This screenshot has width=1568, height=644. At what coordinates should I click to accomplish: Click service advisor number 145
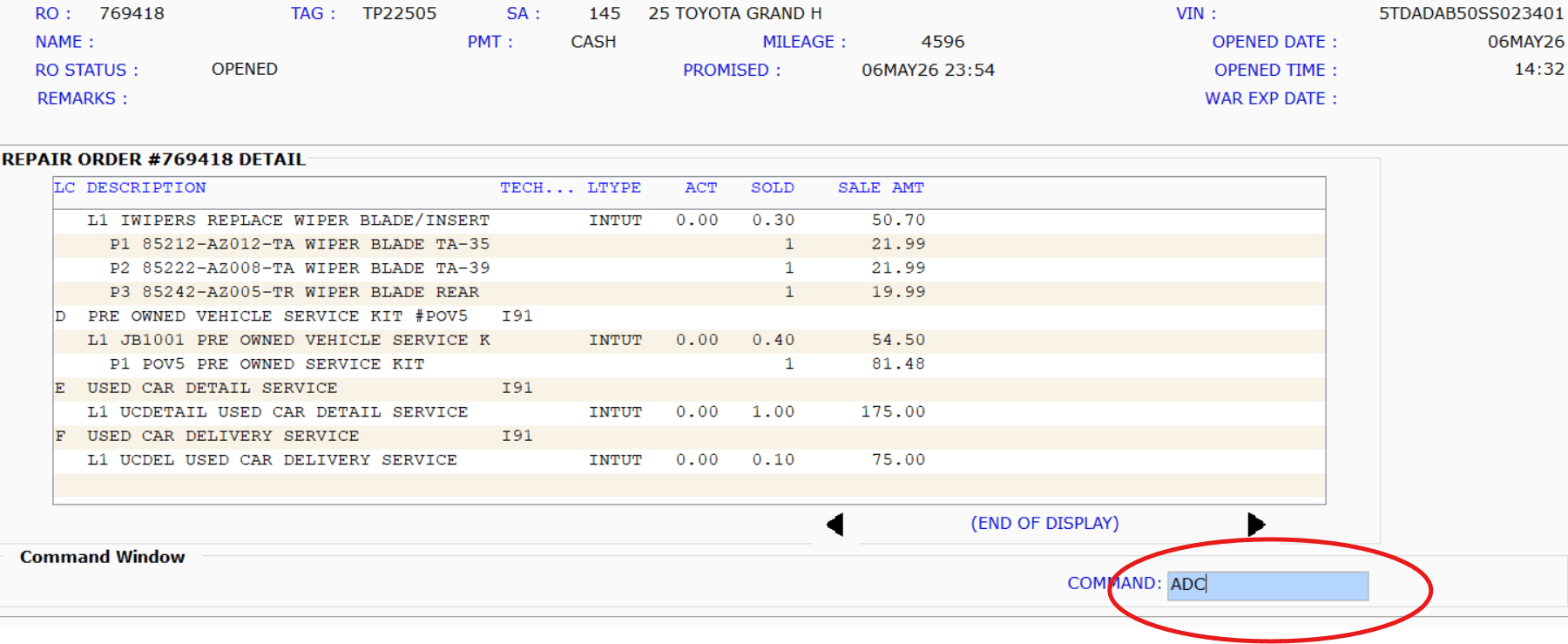pos(605,14)
